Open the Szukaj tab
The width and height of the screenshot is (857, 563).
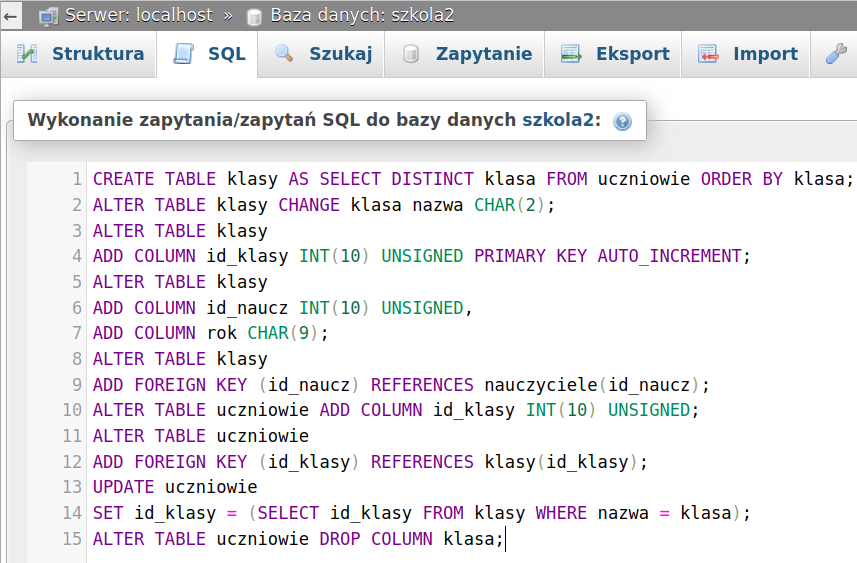321,54
